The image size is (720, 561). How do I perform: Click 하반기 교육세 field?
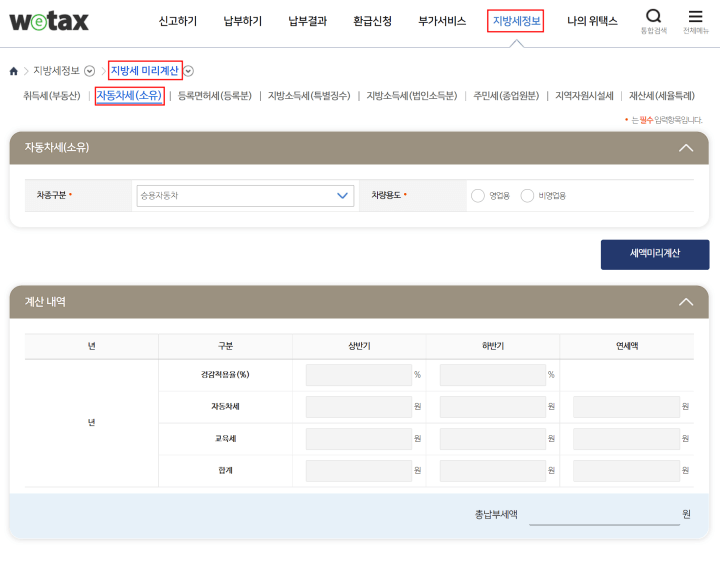tap(493, 438)
